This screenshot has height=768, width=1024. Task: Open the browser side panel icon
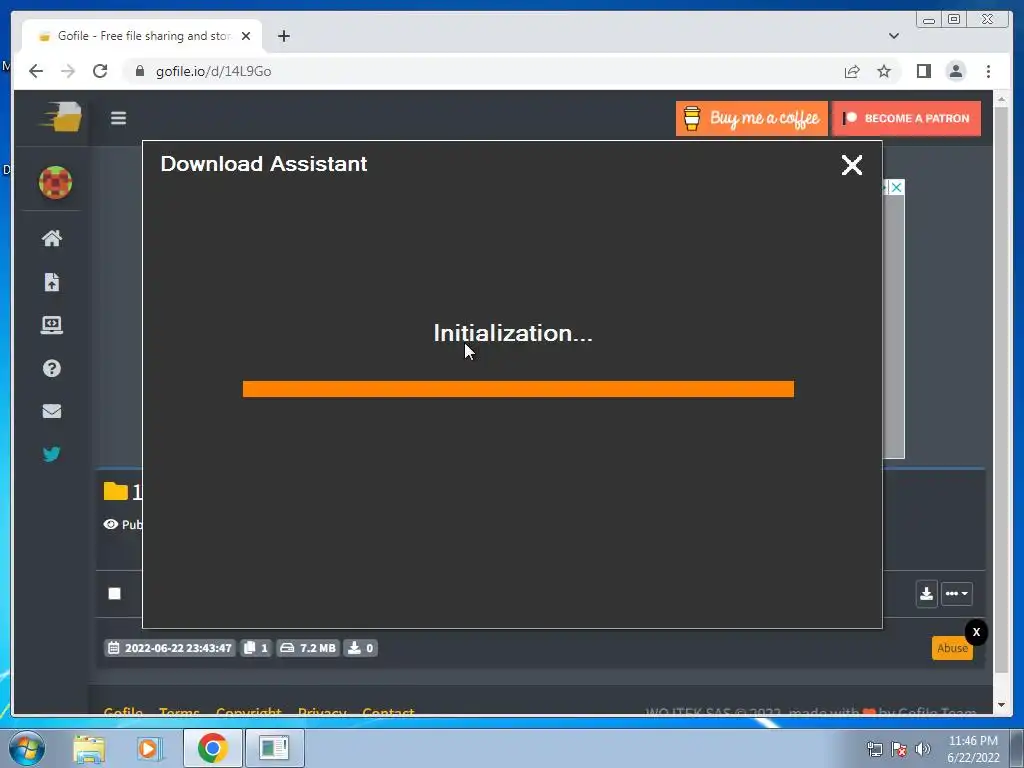(923, 71)
